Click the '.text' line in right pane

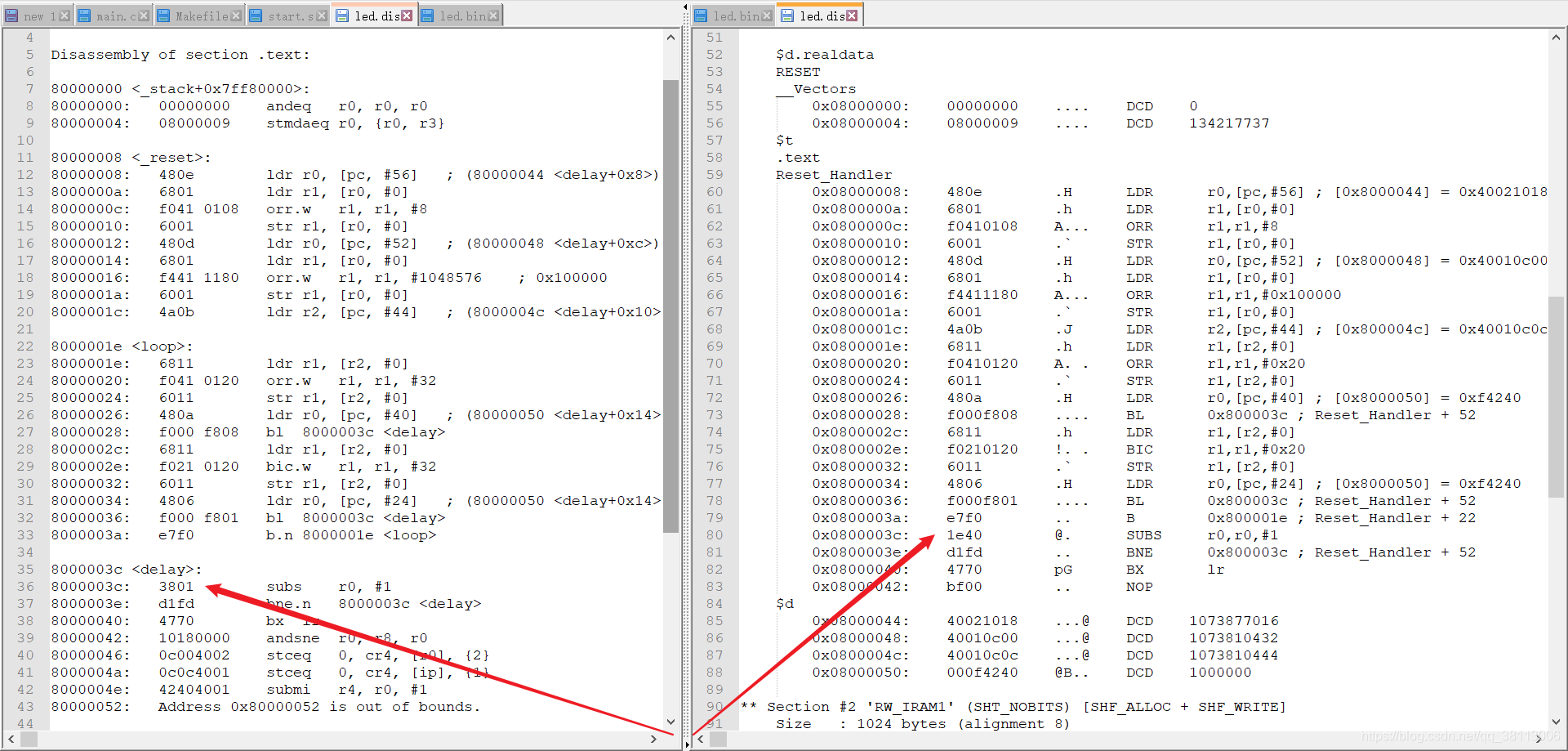pyautogui.click(x=798, y=158)
